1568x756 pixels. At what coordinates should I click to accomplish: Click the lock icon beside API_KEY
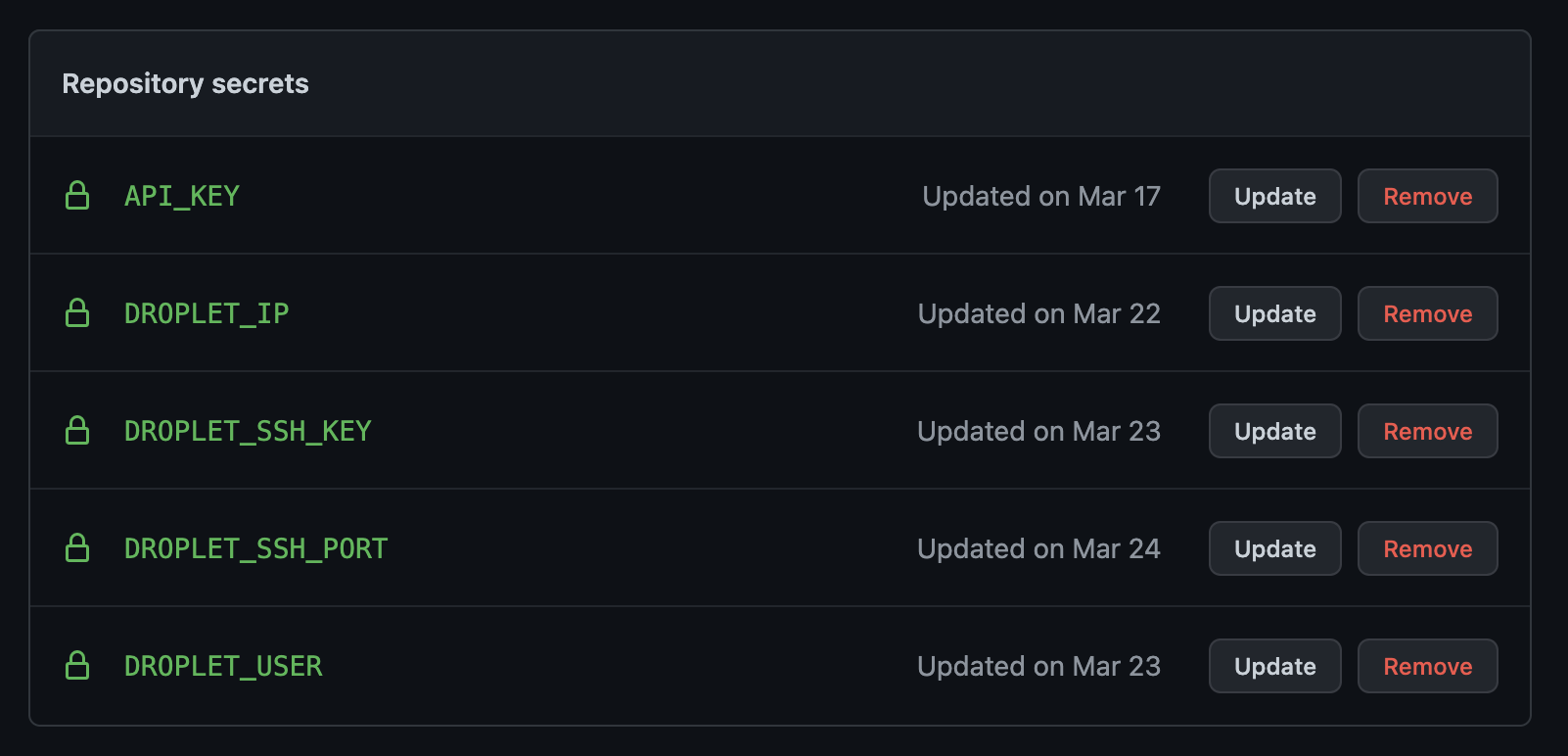[x=77, y=196]
